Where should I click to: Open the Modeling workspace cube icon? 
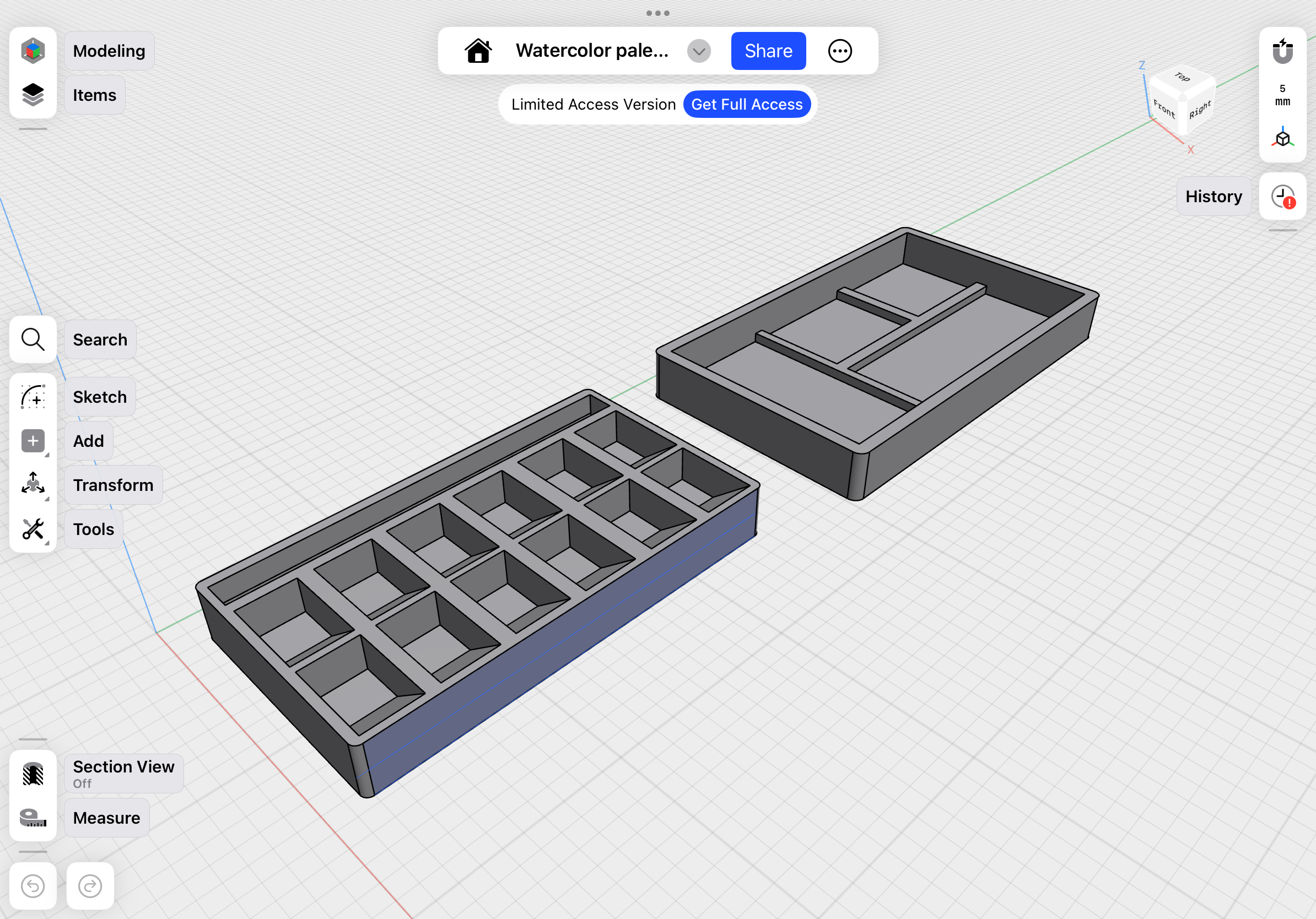[33, 51]
